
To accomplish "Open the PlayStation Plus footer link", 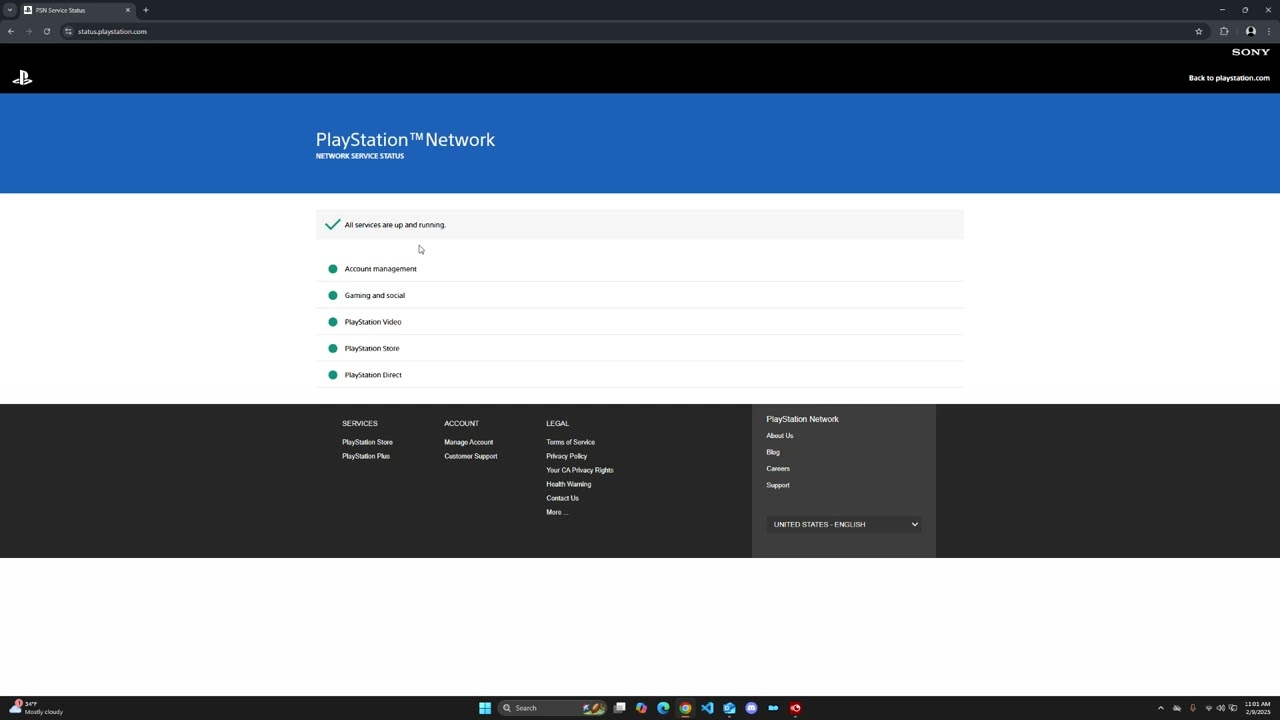I will click(x=366, y=456).
